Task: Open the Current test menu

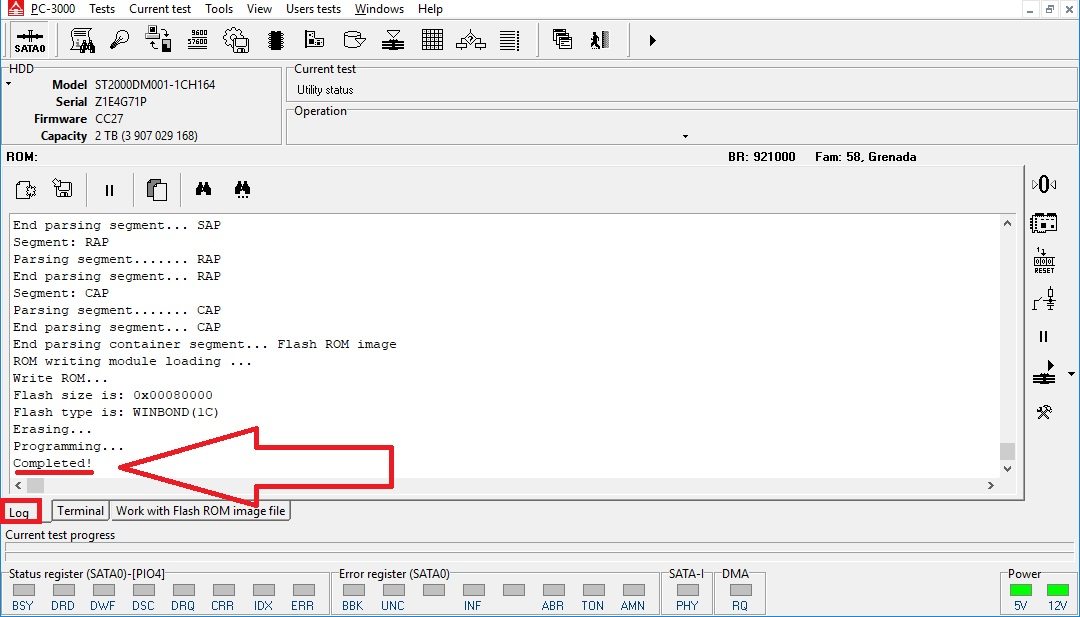Action: 160,9
